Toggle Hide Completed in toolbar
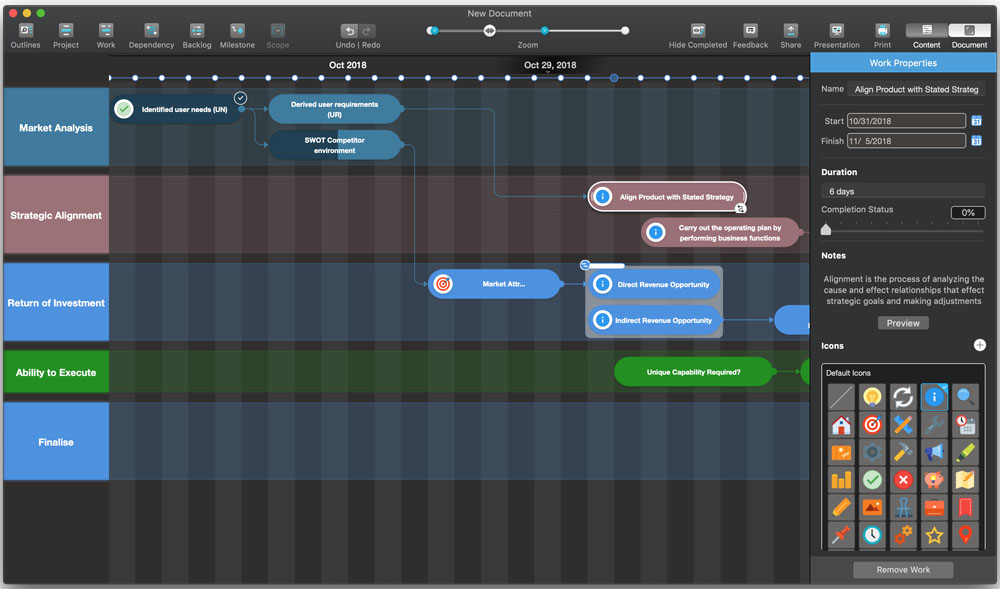1000x589 pixels. (698, 31)
